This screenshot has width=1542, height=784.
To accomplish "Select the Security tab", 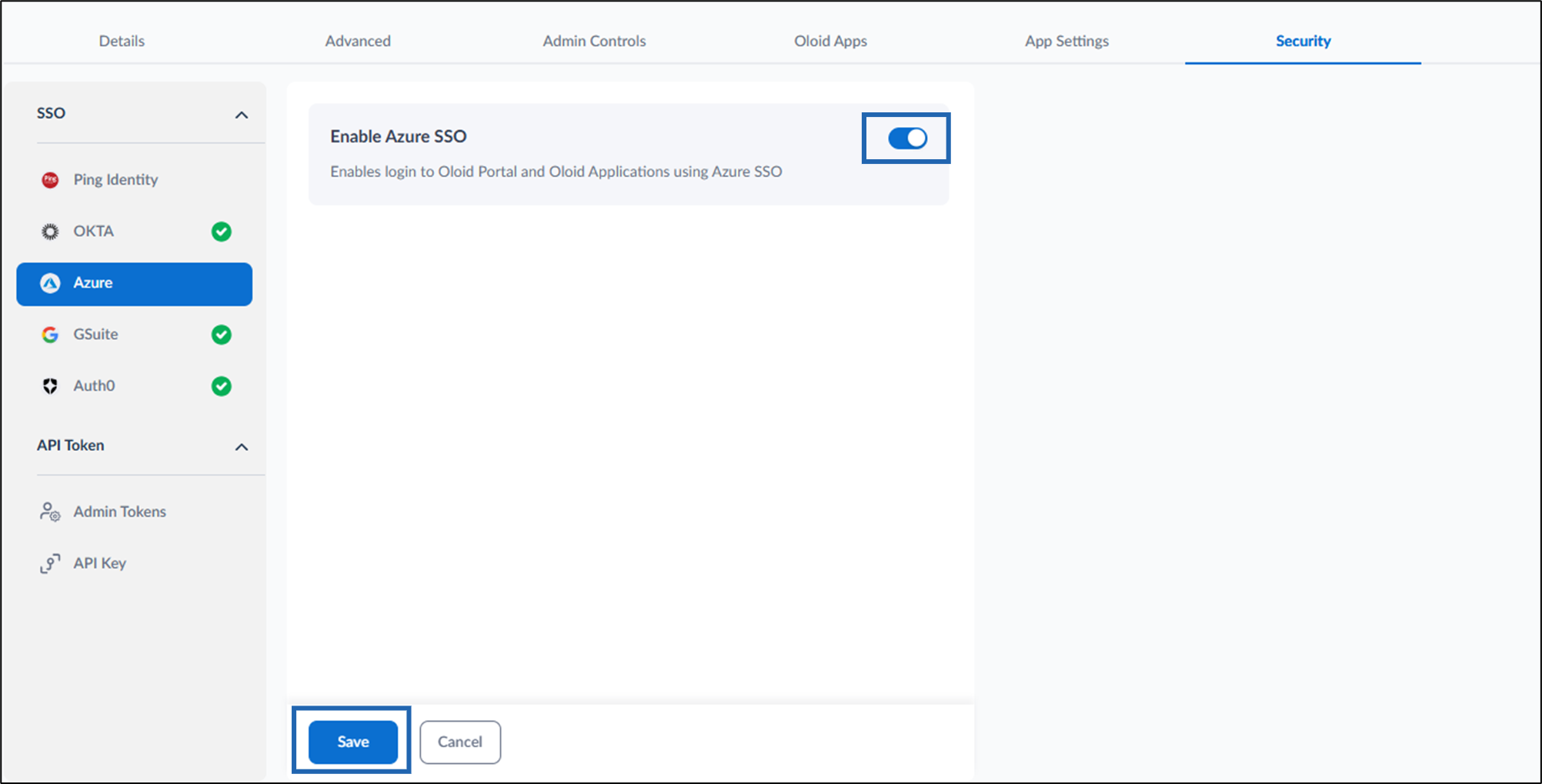I will click(x=1303, y=41).
